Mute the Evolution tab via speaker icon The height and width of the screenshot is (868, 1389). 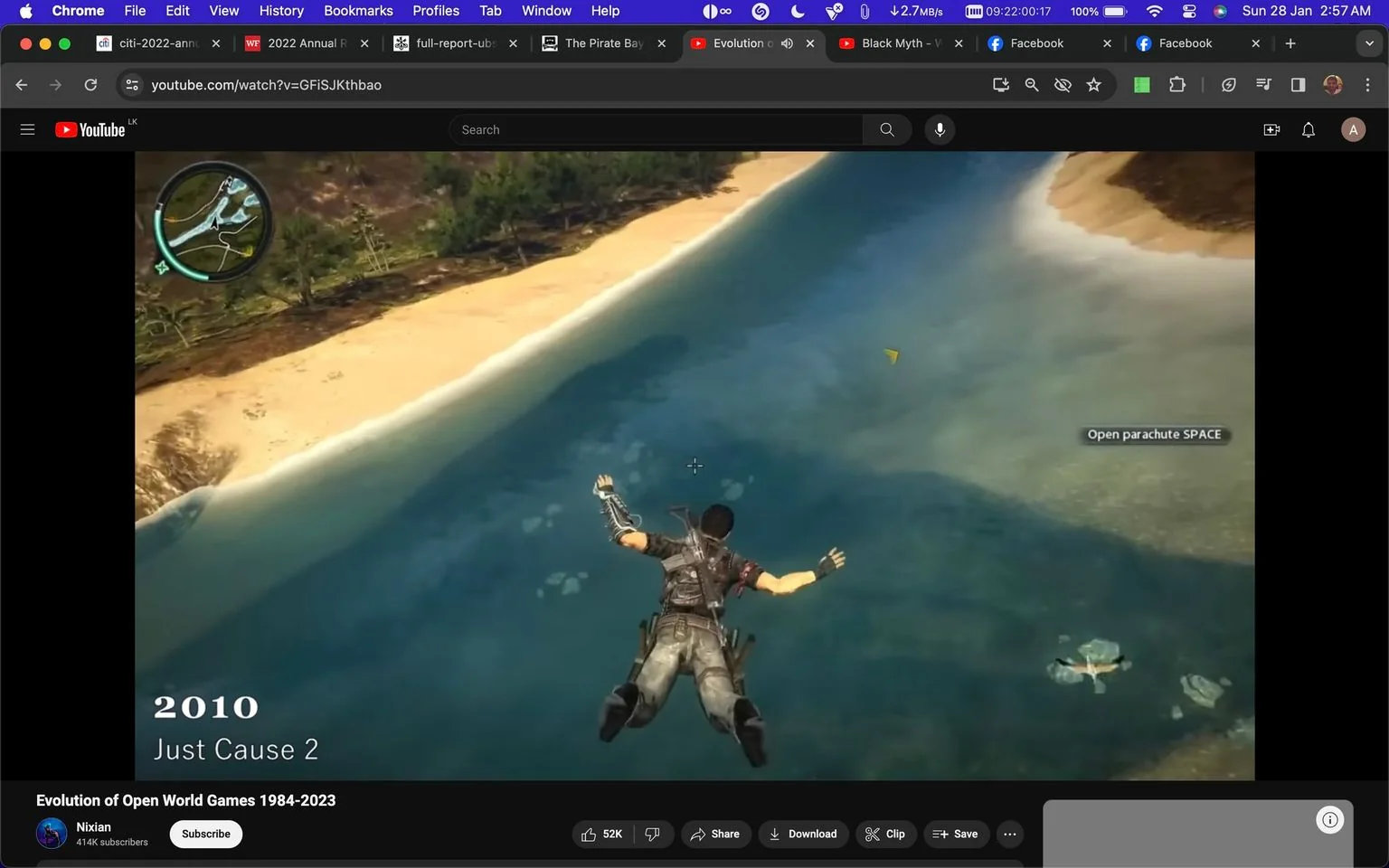pos(787,43)
